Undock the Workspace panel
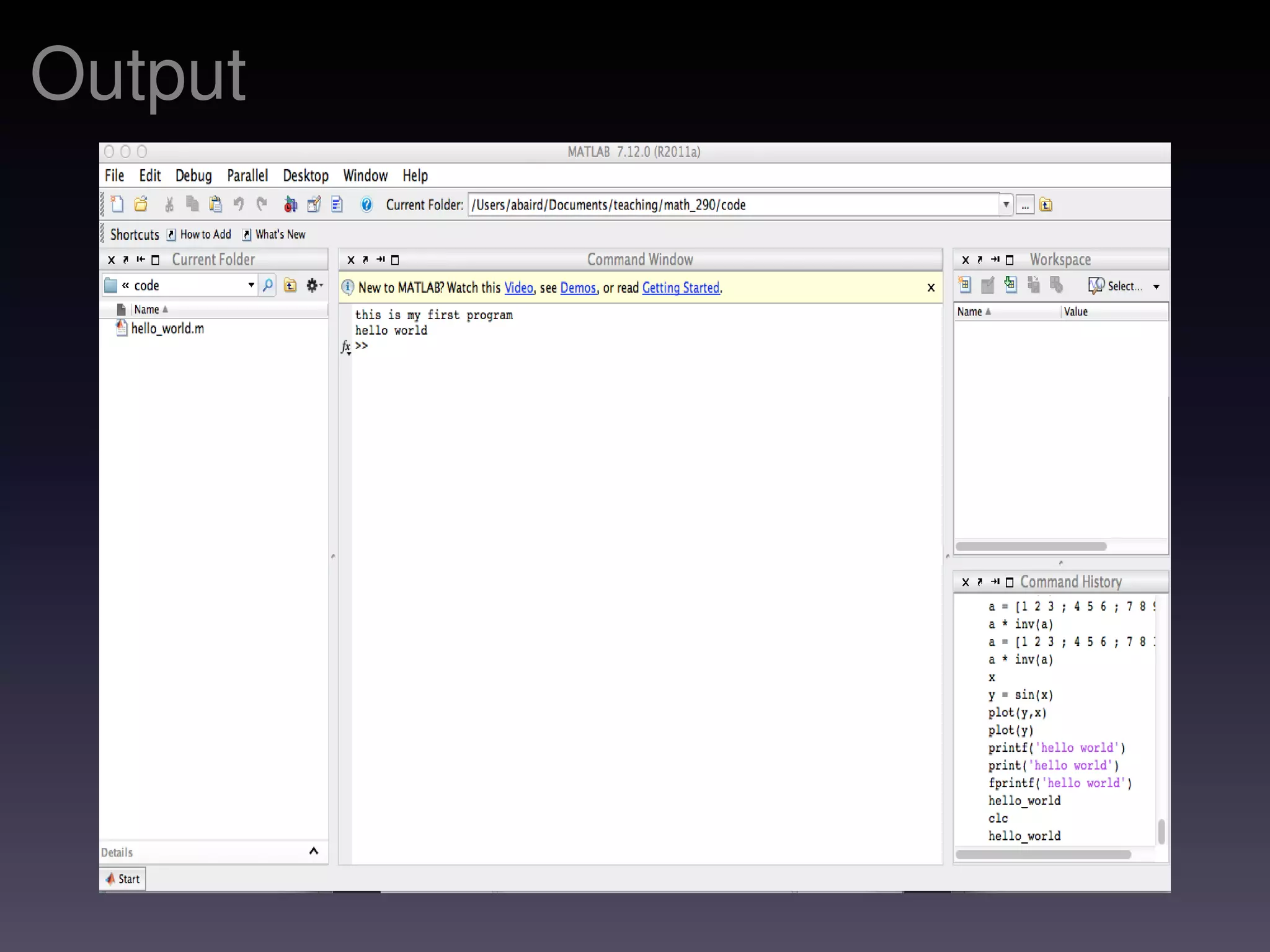Image resolution: width=1270 pixels, height=952 pixels. click(980, 260)
